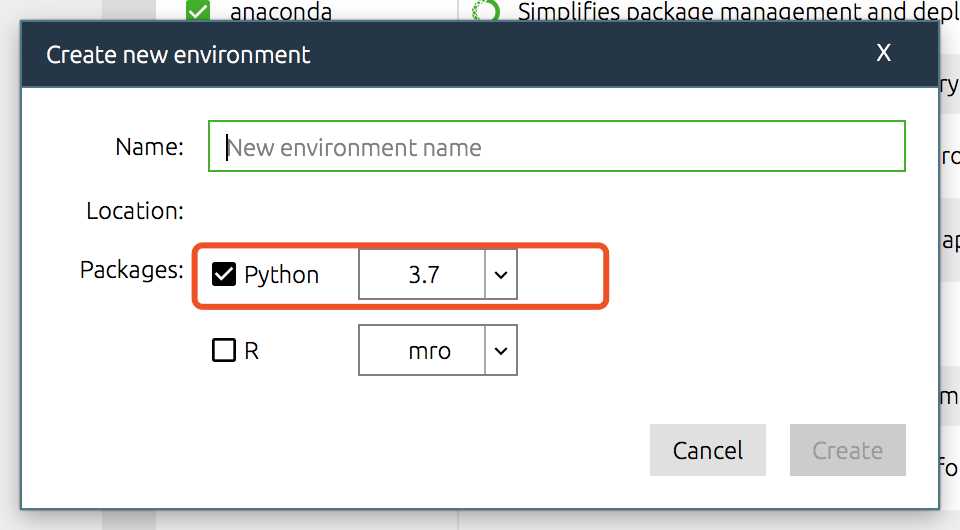The width and height of the screenshot is (960, 530).
Task: Click the Location: label
Action: [x=134, y=211]
